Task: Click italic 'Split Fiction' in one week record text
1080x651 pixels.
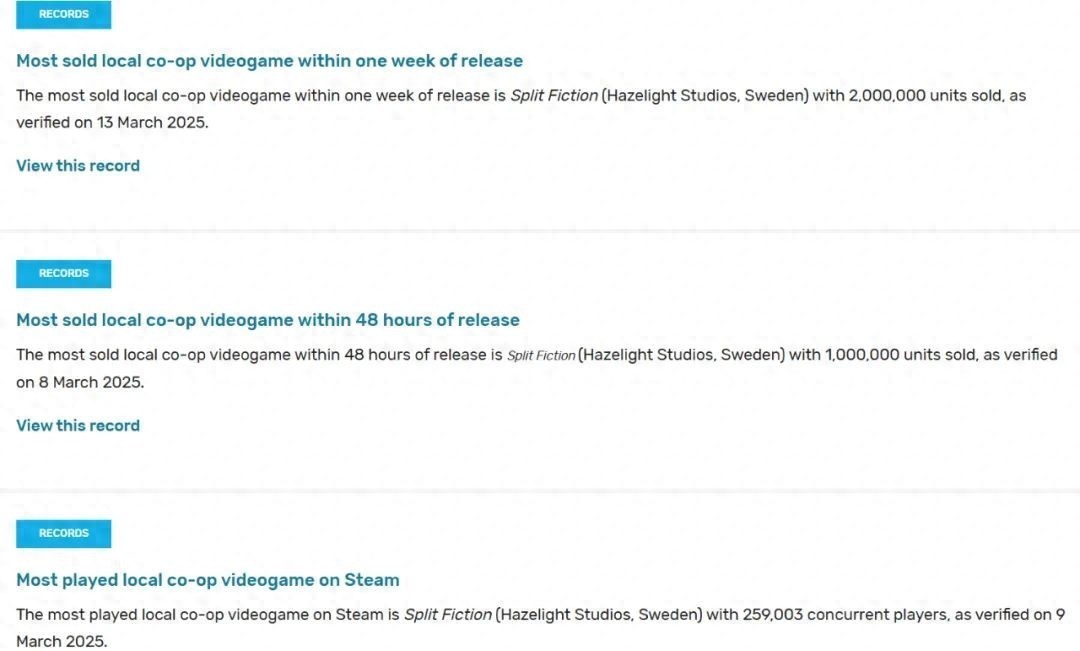Action: pos(554,96)
